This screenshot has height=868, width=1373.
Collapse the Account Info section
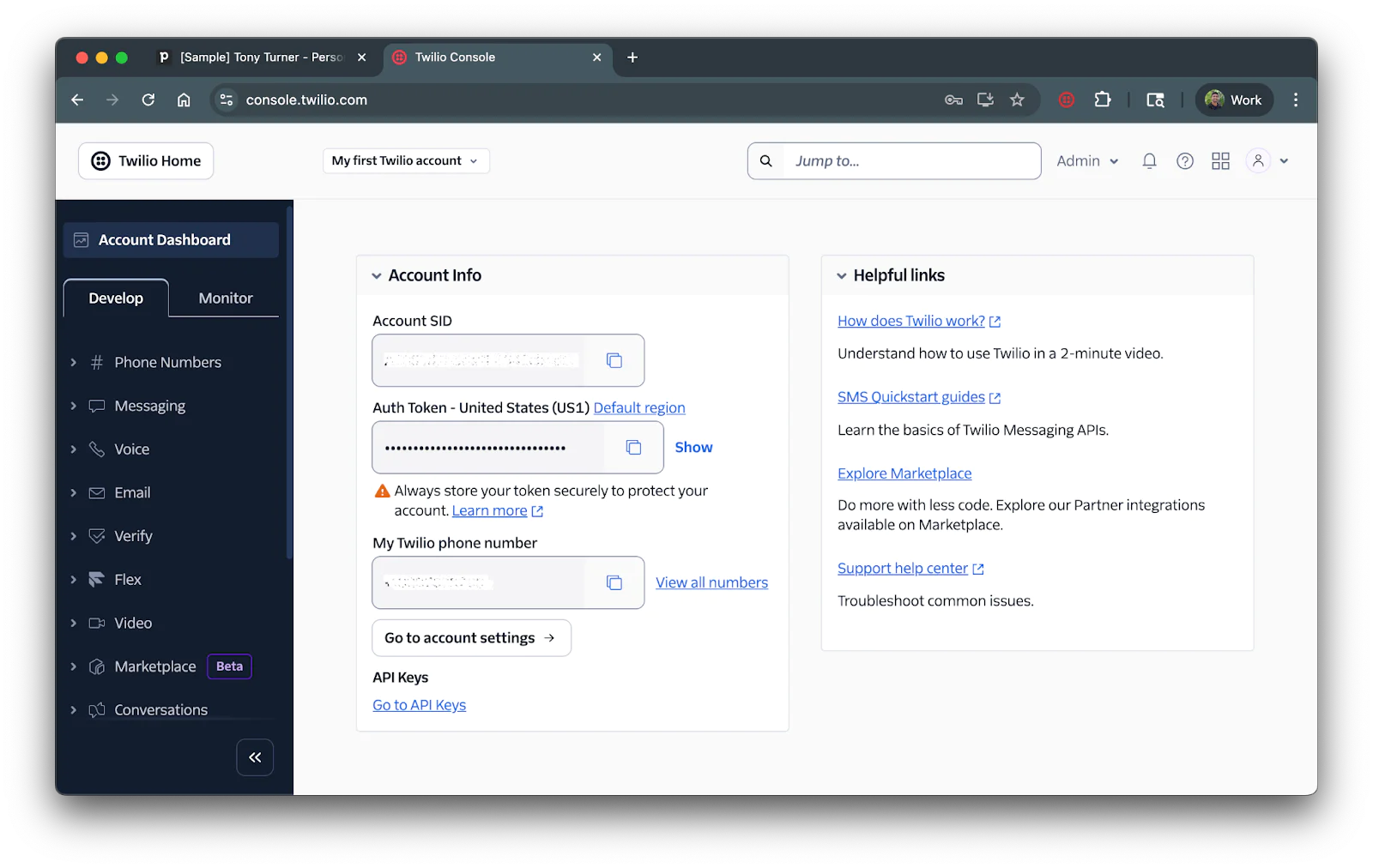pyautogui.click(x=377, y=275)
